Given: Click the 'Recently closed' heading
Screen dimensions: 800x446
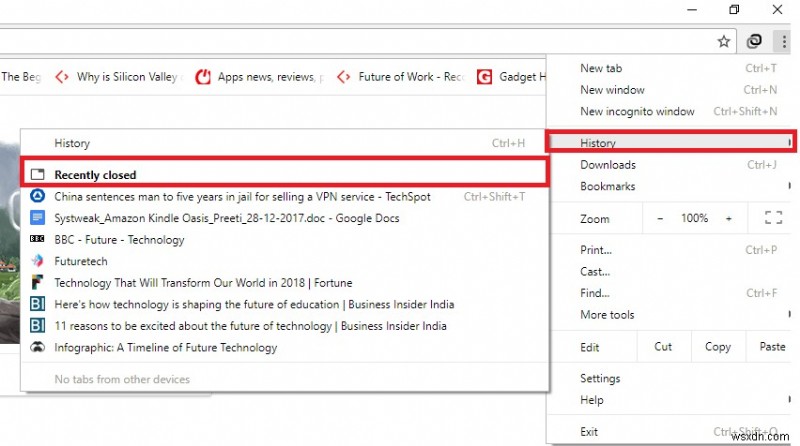Looking at the screenshot, I should pos(95,175).
